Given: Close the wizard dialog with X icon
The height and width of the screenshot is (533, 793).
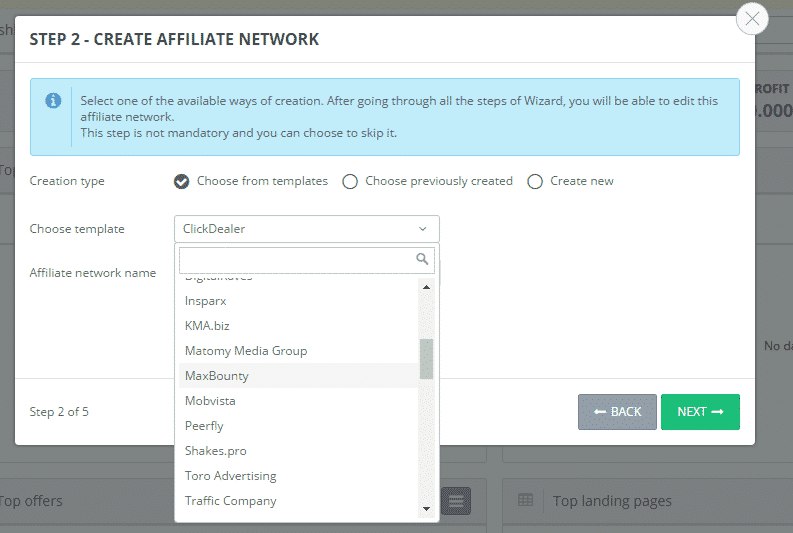Looking at the screenshot, I should [751, 18].
